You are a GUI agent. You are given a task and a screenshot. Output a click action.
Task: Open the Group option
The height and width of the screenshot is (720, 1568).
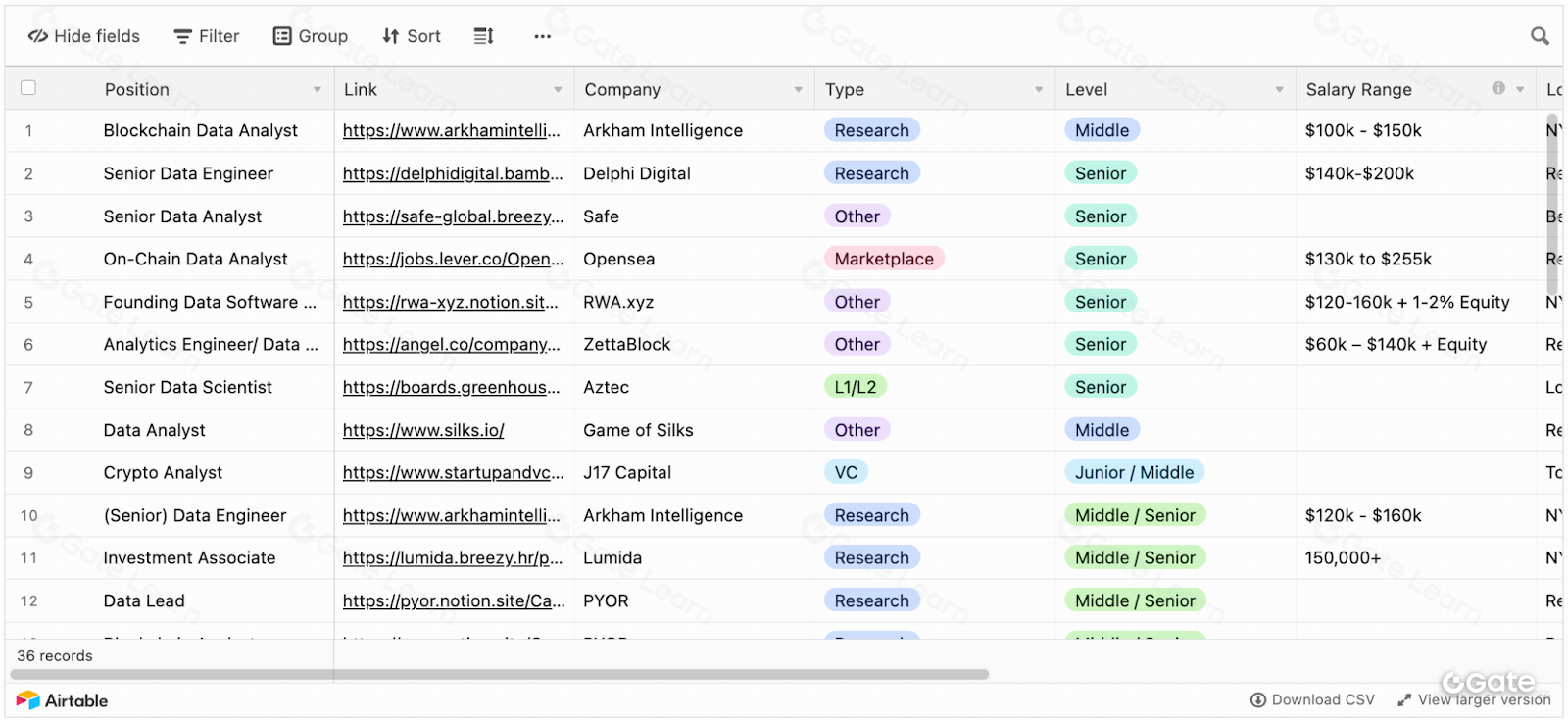(x=311, y=36)
